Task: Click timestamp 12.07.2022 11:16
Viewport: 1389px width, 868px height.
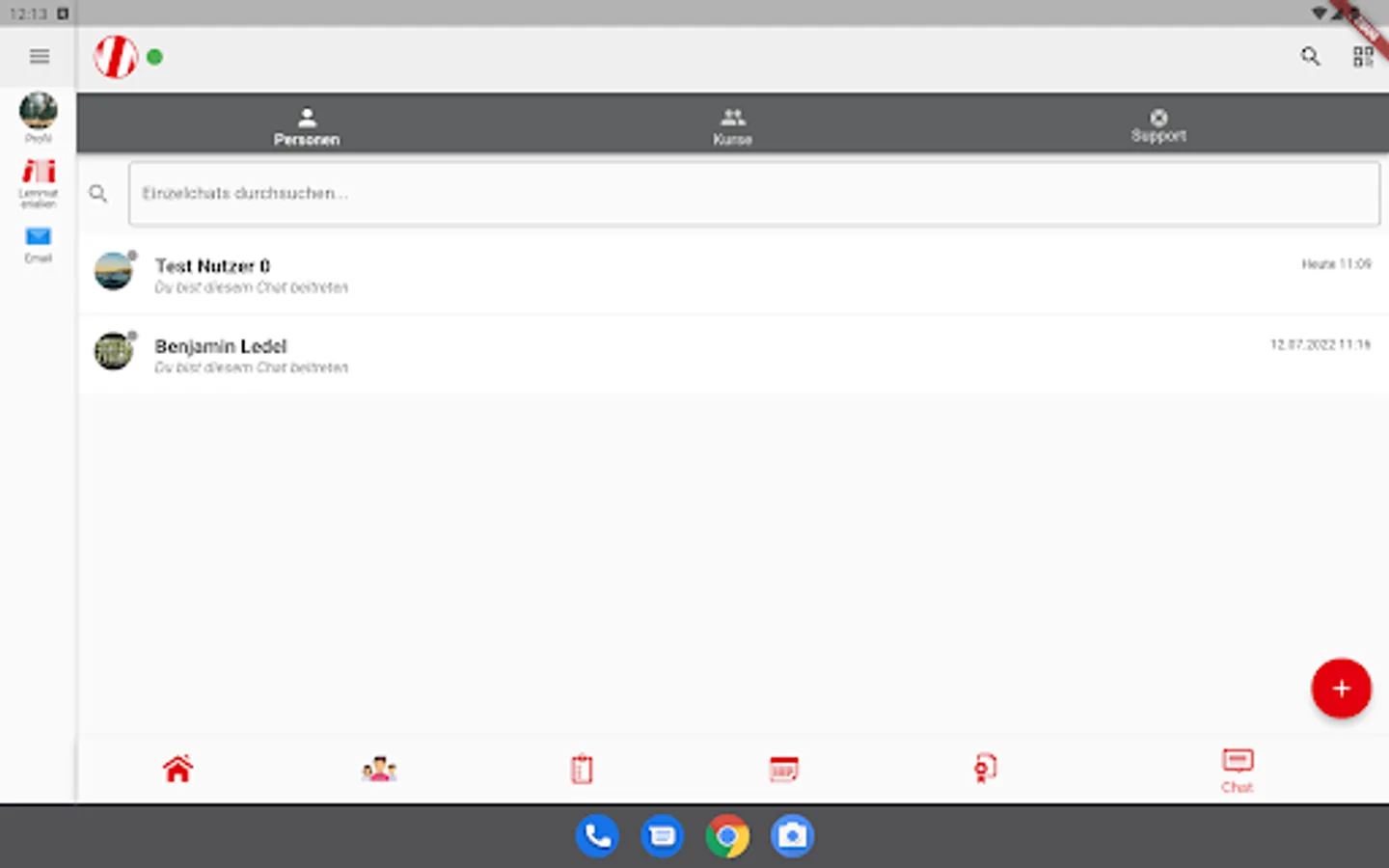Action: (1321, 344)
